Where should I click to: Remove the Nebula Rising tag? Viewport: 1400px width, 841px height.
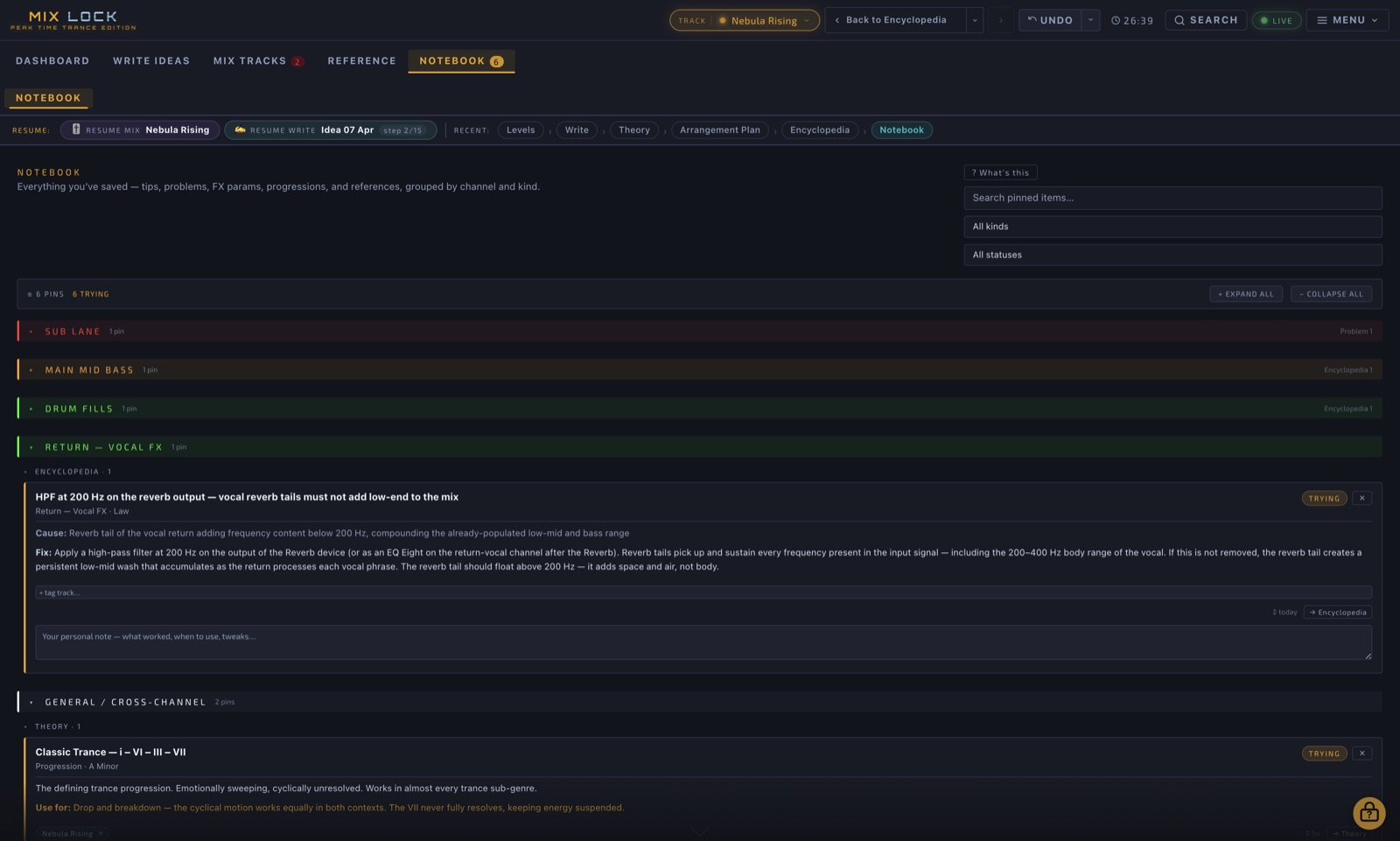(x=101, y=833)
